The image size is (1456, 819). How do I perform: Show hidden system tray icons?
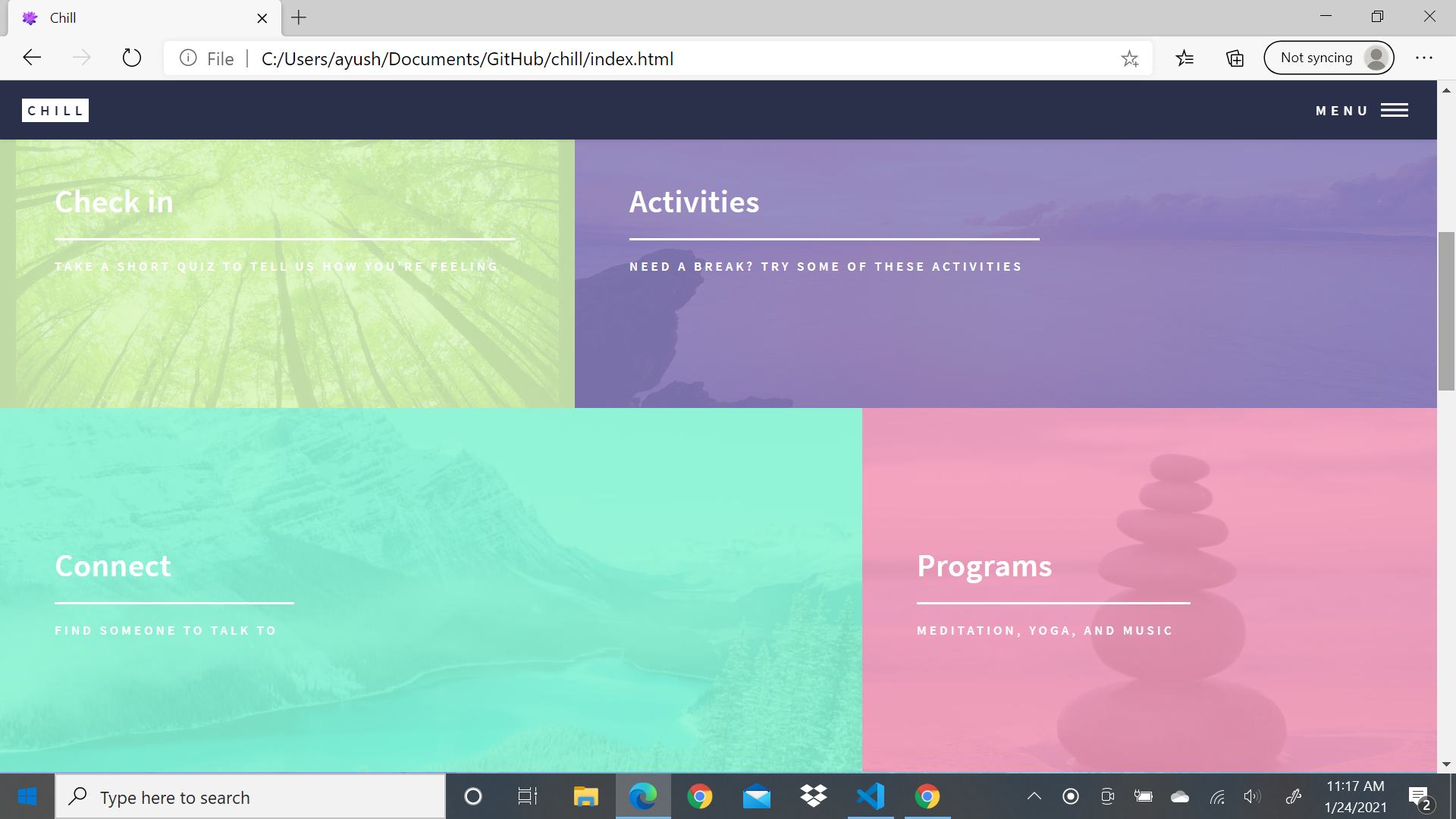pyautogui.click(x=1034, y=796)
